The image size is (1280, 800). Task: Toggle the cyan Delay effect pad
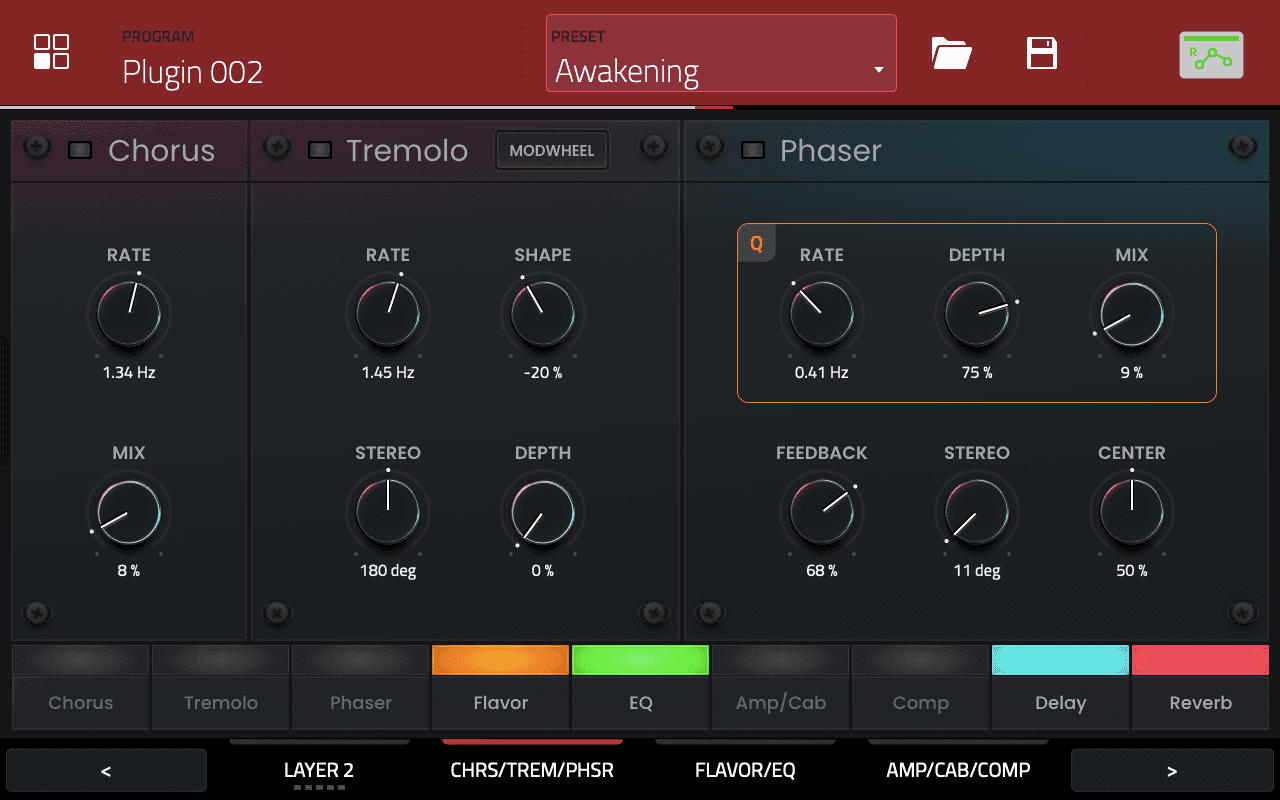(x=1060, y=661)
